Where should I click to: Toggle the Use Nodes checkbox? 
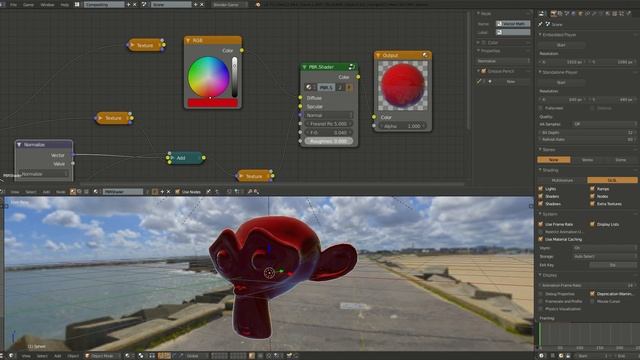click(178, 191)
